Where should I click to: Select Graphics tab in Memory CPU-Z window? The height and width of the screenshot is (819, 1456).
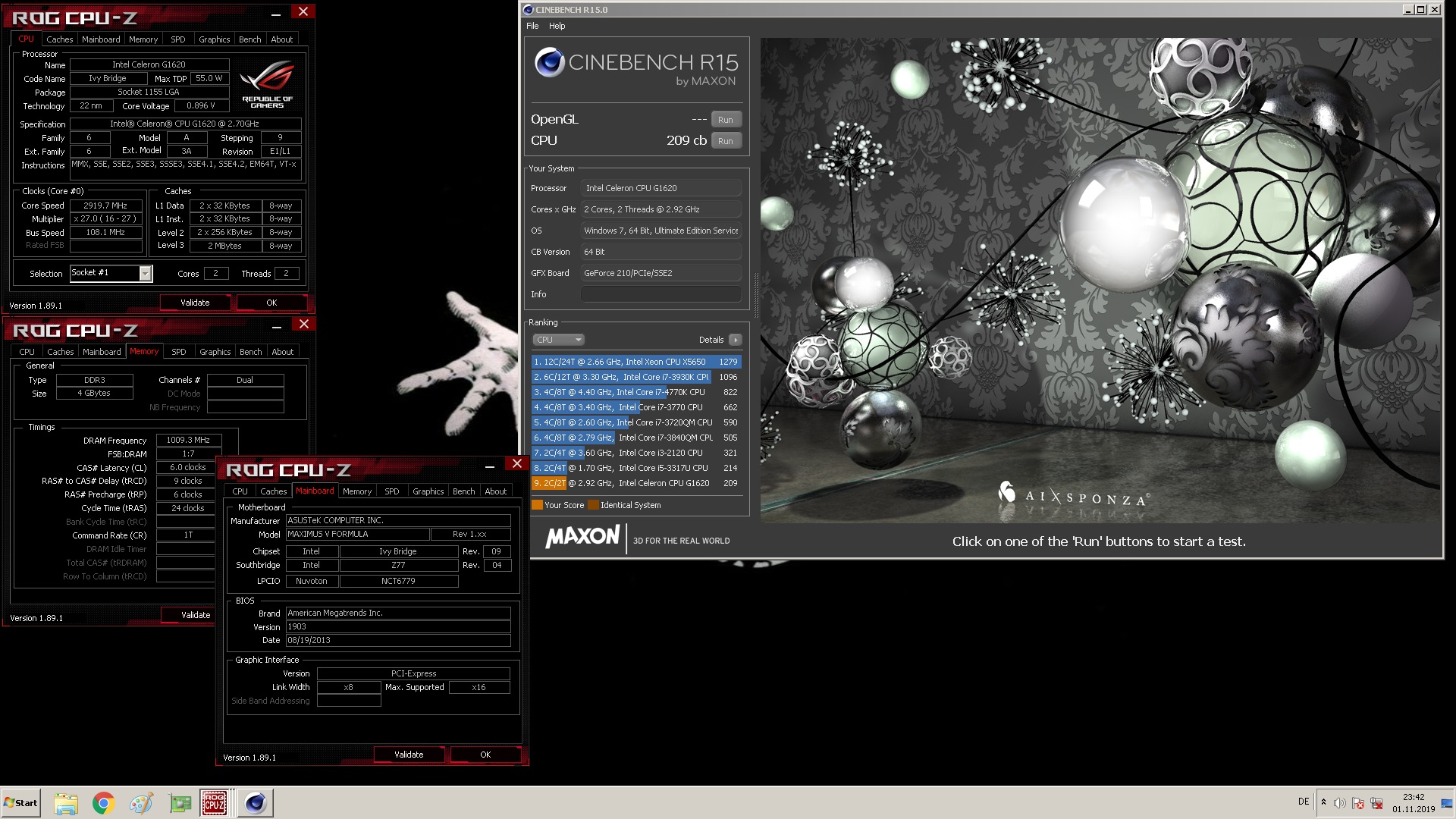pos(215,352)
